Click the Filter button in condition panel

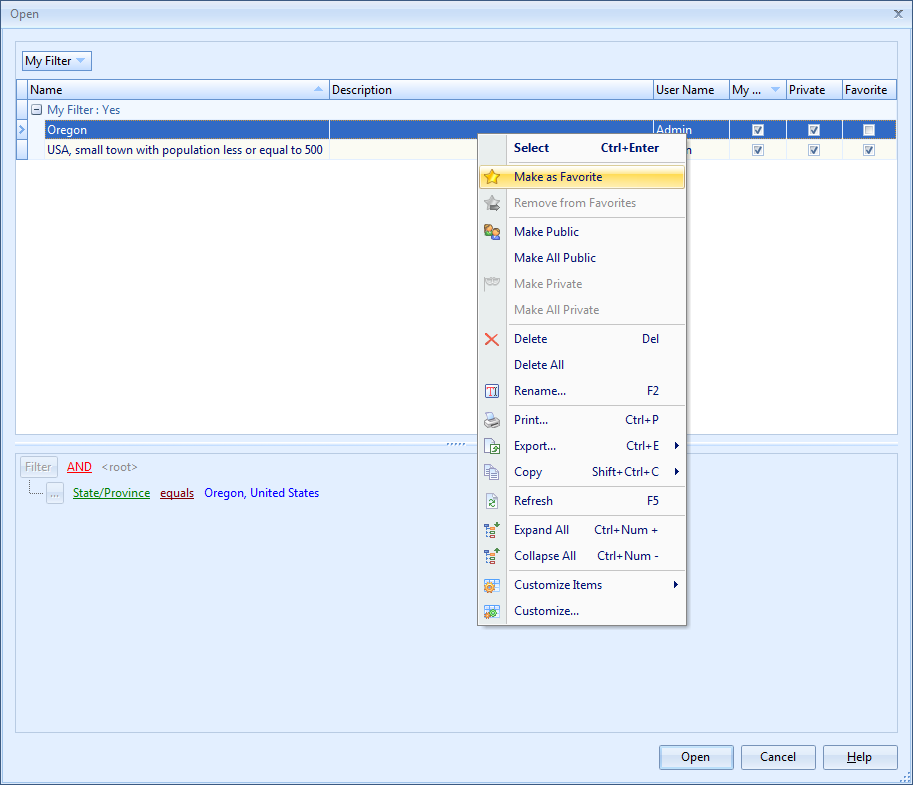(38, 467)
